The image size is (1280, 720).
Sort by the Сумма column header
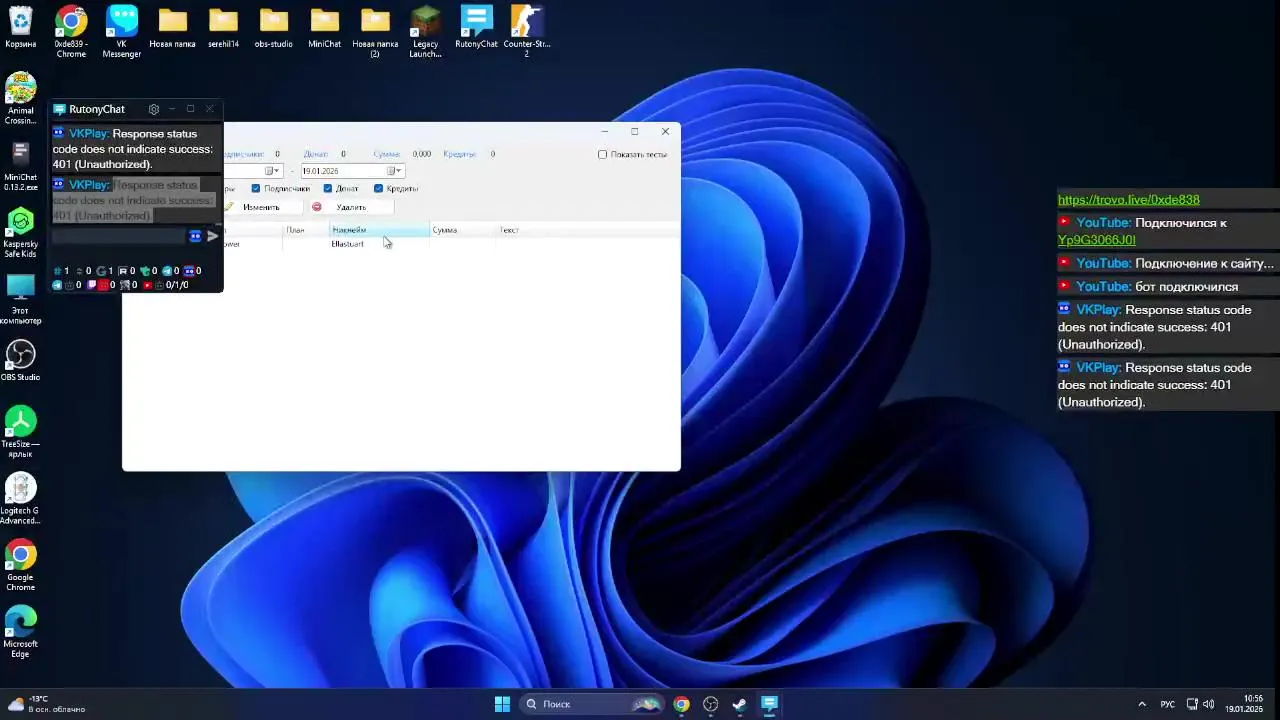click(463, 230)
